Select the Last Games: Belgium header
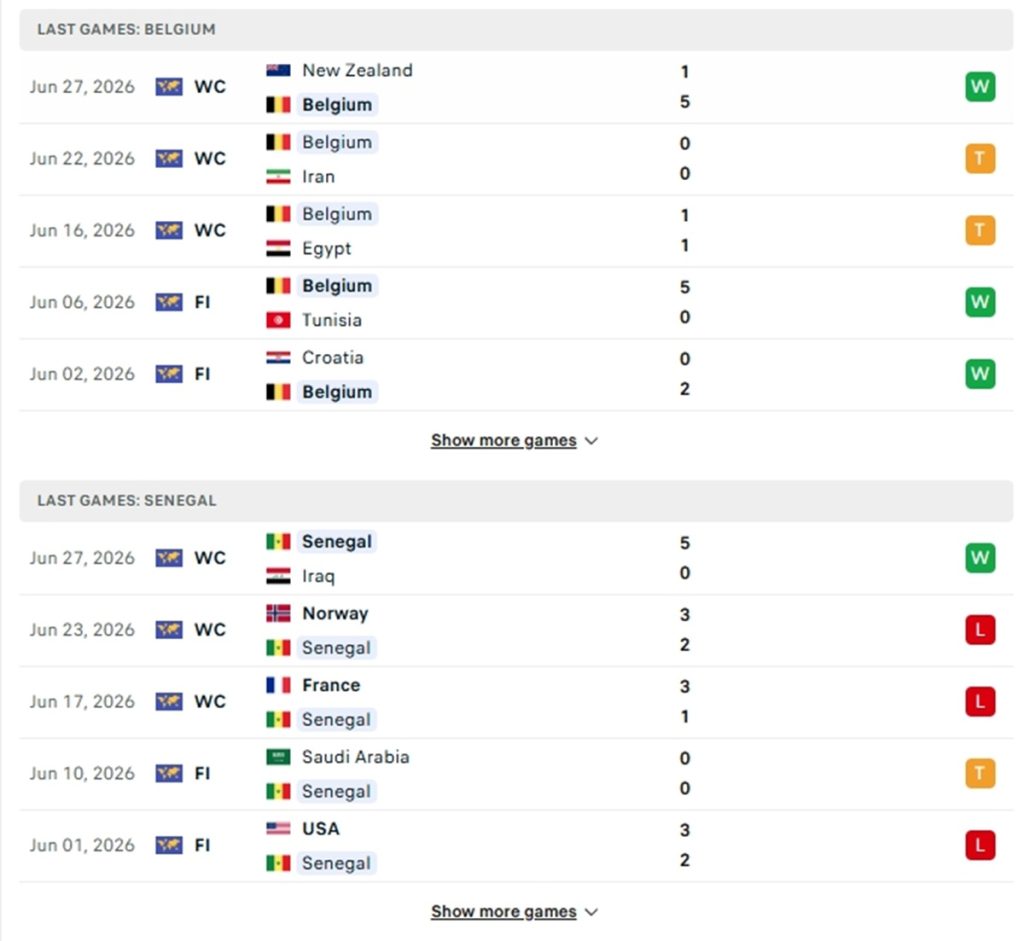Image resolution: width=1024 pixels, height=941 pixels. 516,29
